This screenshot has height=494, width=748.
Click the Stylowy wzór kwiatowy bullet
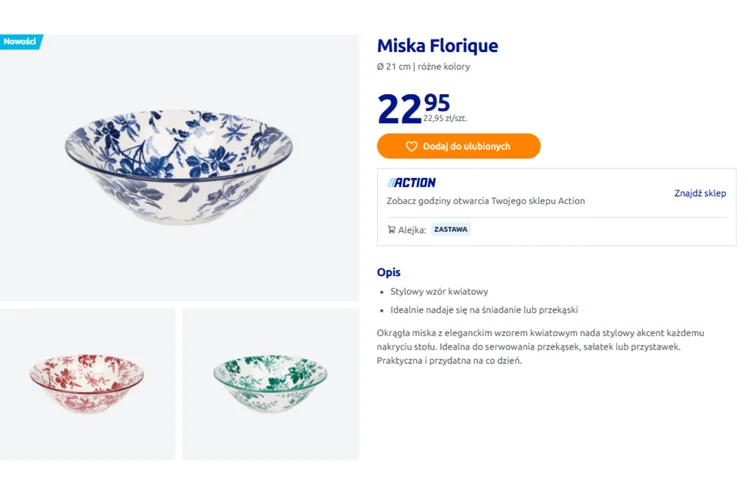coord(439,292)
